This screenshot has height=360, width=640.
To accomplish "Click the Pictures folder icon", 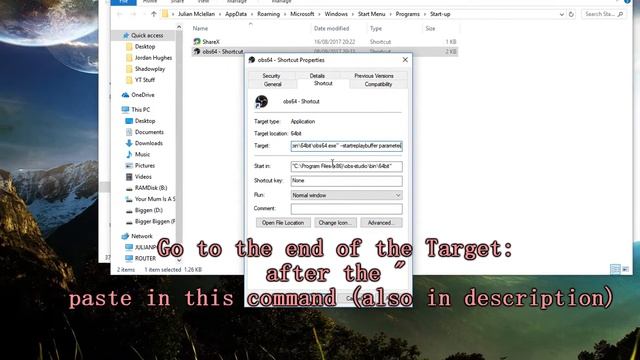I will [129, 165].
